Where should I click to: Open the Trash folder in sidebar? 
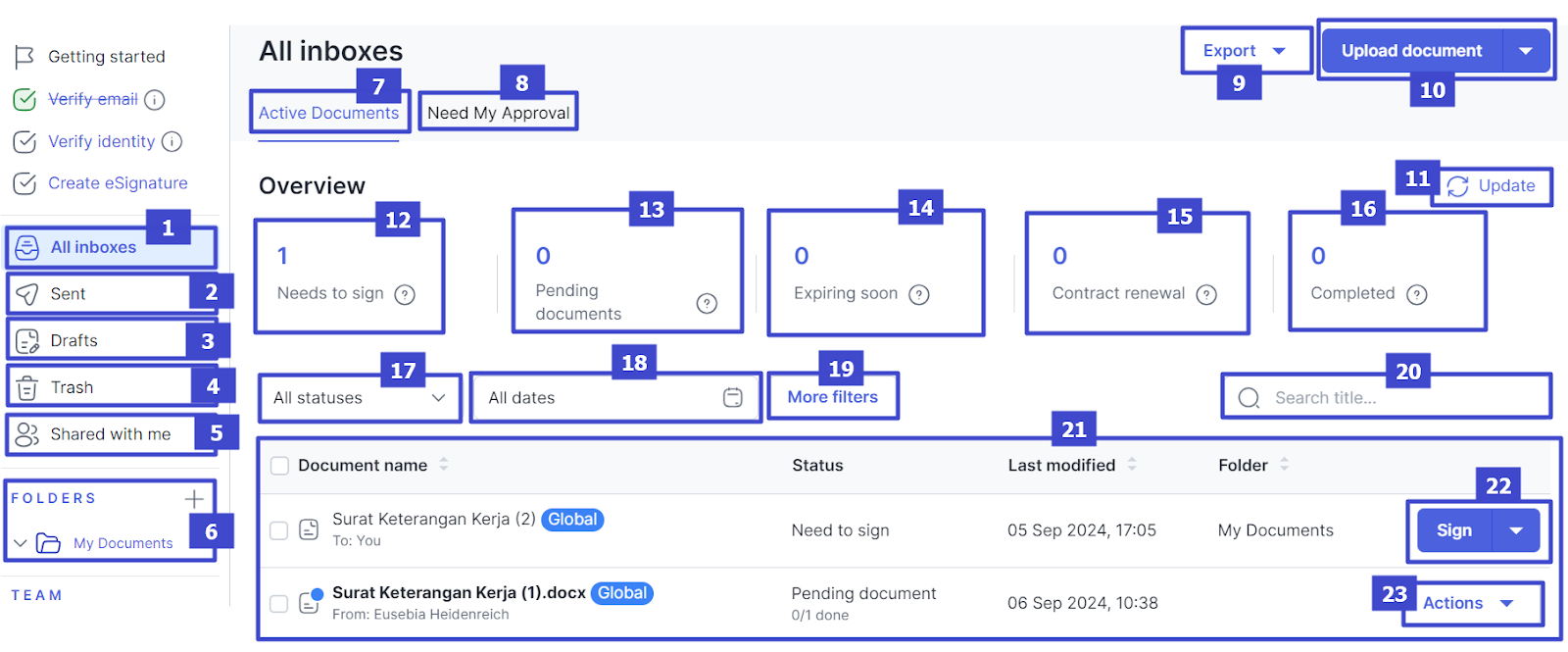pyautogui.click(x=72, y=387)
